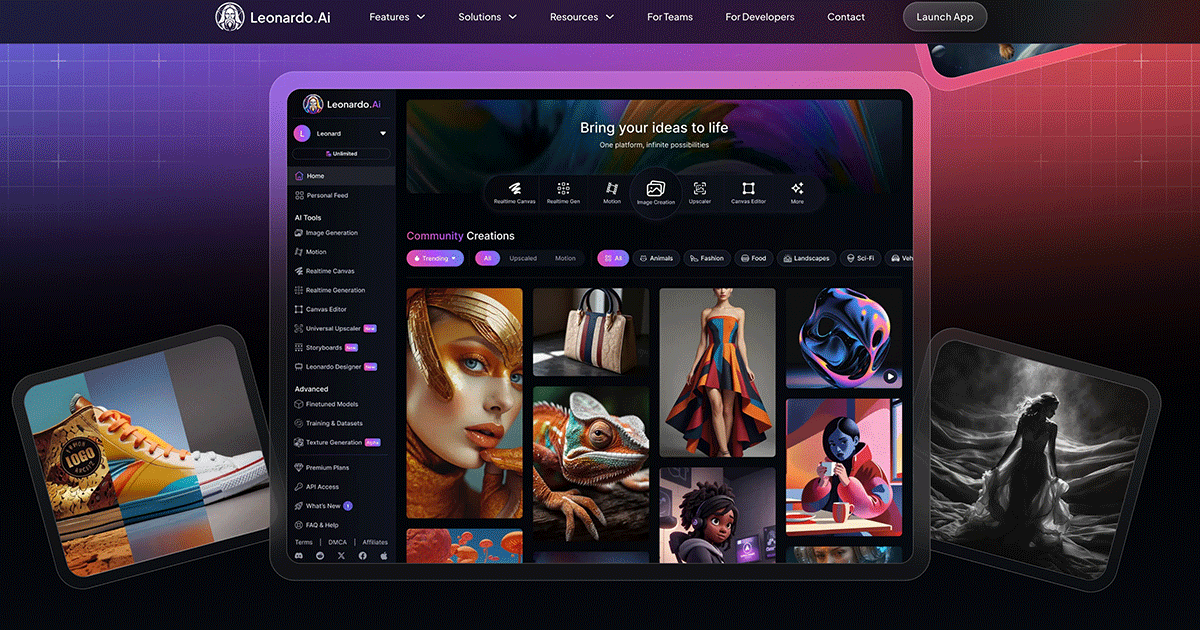Click the Leonardo.Ai logo in the top navigation

272,17
